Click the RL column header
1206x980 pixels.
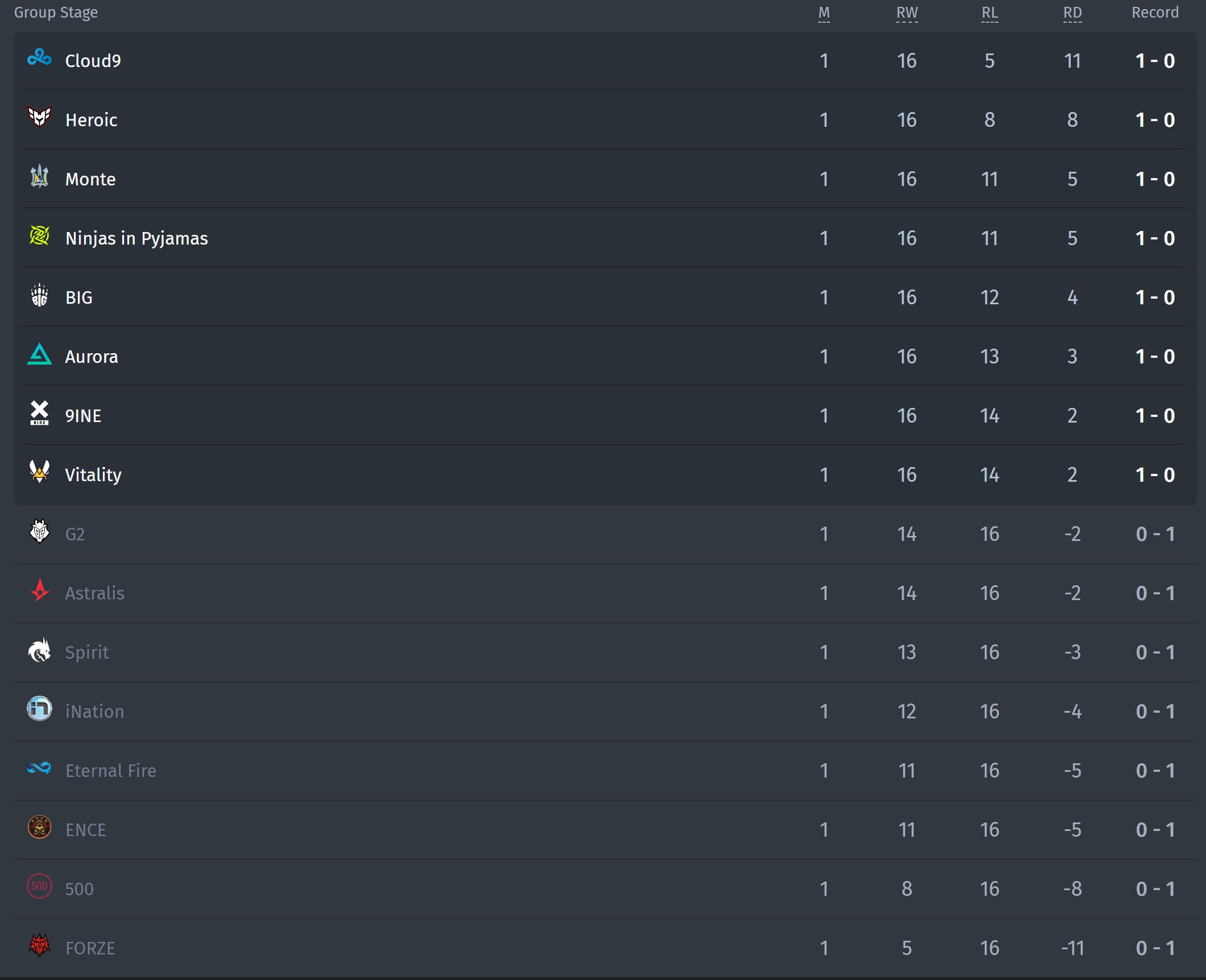coord(989,13)
